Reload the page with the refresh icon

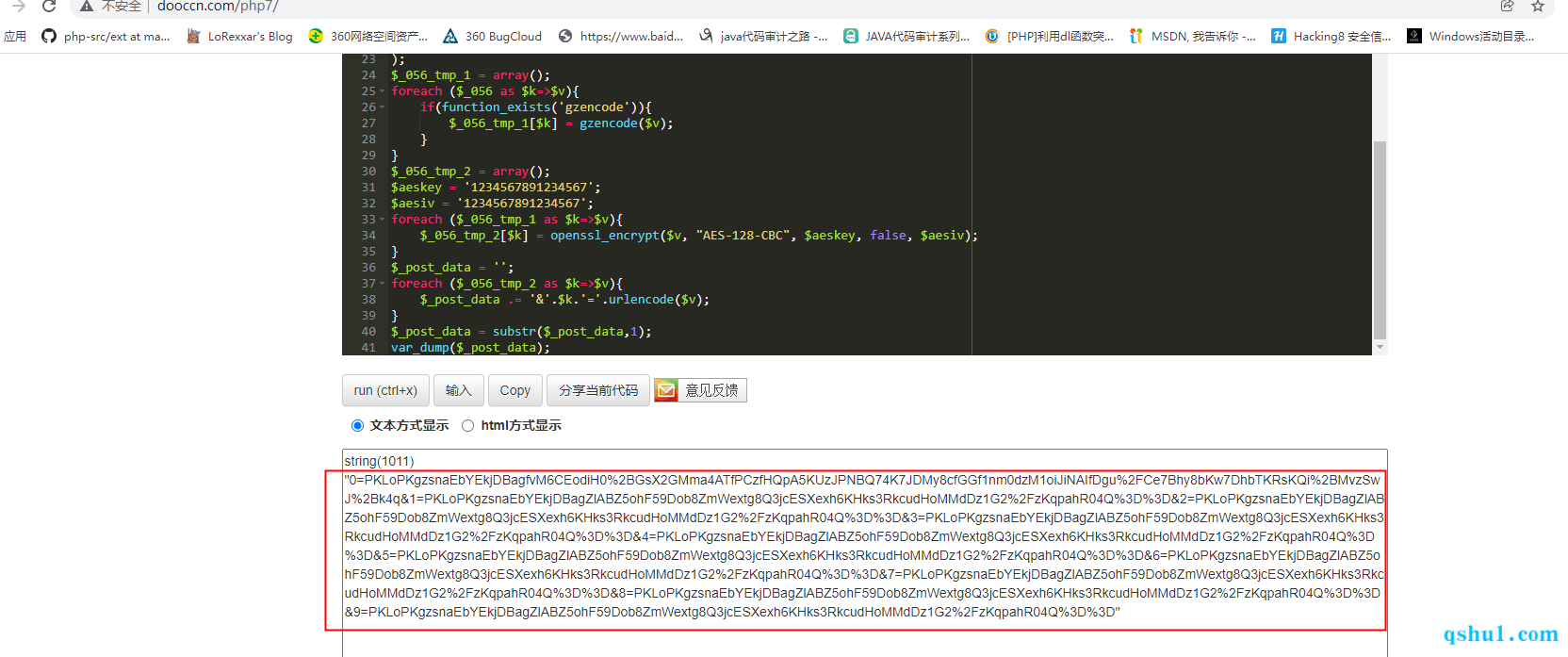[49, 6]
